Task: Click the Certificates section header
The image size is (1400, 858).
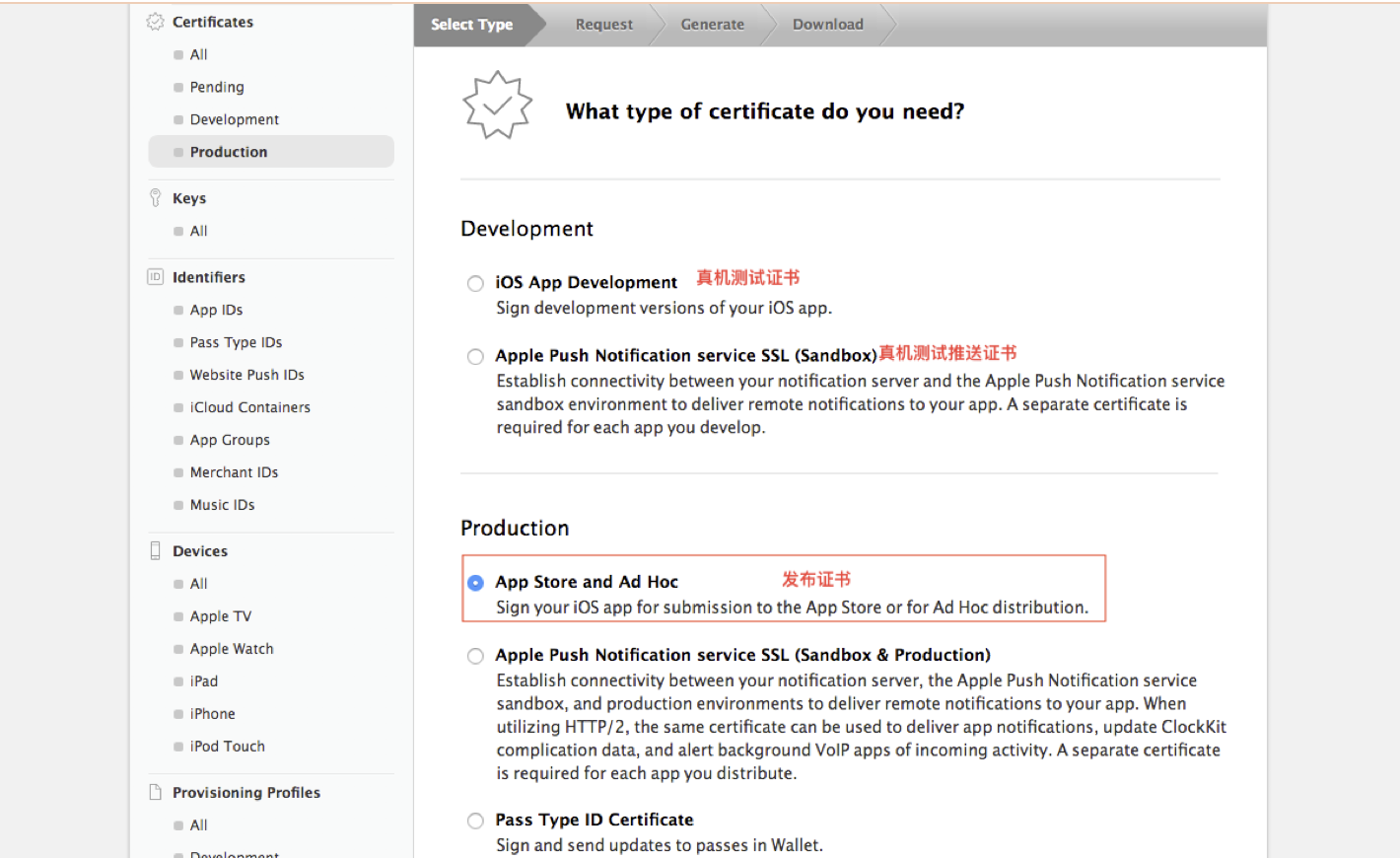Action: click(213, 22)
